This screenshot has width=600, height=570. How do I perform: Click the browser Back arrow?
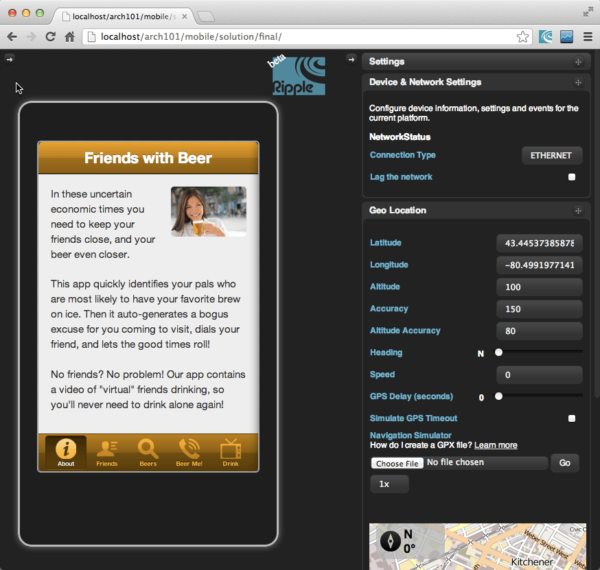12,37
